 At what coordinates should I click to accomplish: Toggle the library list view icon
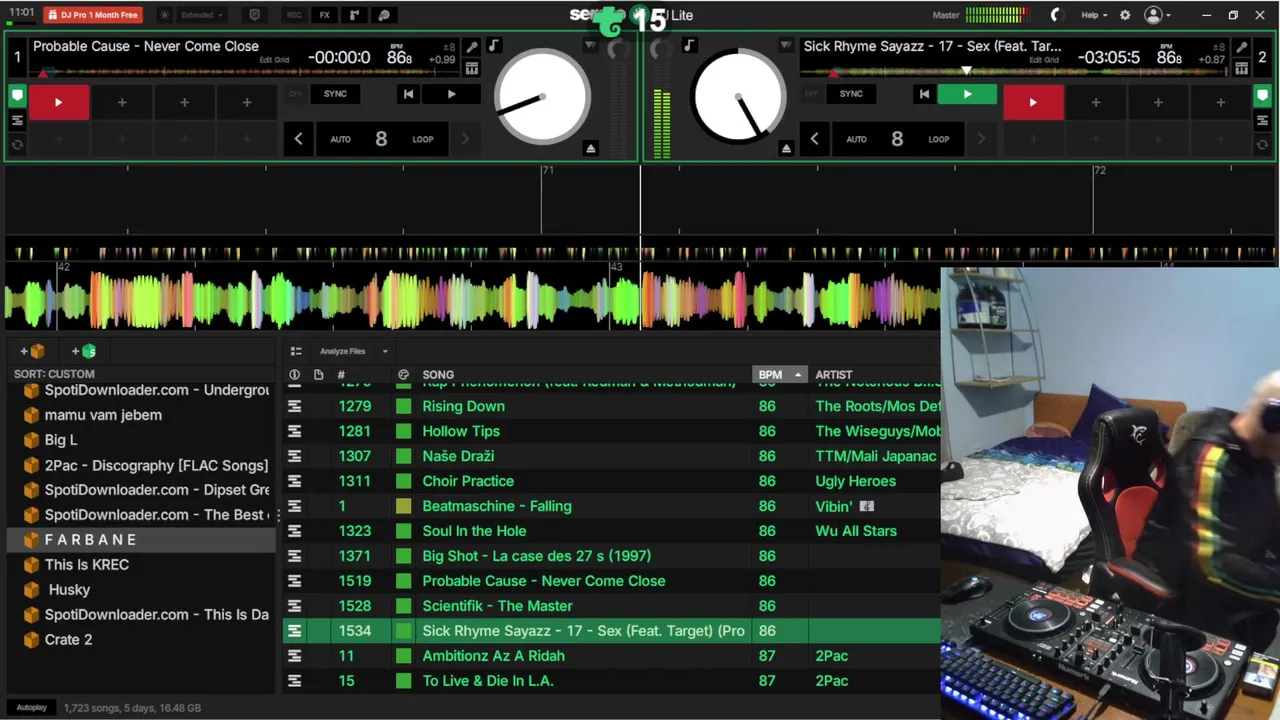tap(296, 351)
